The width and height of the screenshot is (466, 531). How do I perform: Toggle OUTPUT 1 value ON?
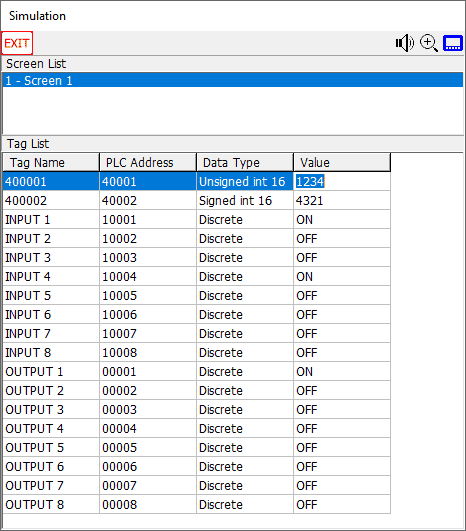click(x=342, y=371)
